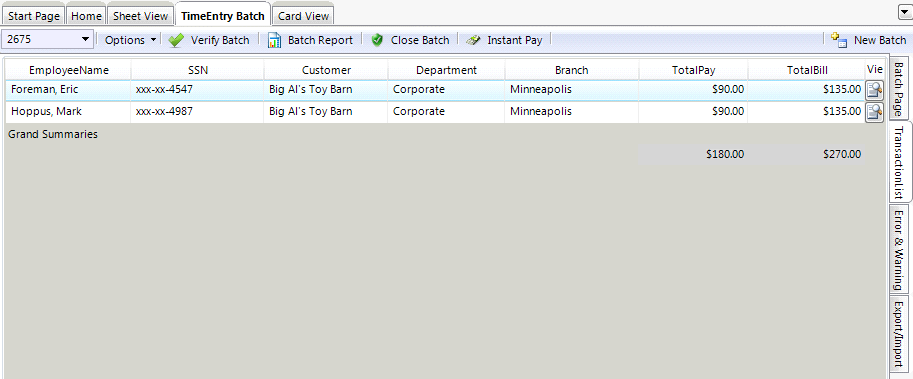Click the Verify Batch green checkmark icon
Image resolution: width=913 pixels, height=379 pixels.
click(176, 40)
